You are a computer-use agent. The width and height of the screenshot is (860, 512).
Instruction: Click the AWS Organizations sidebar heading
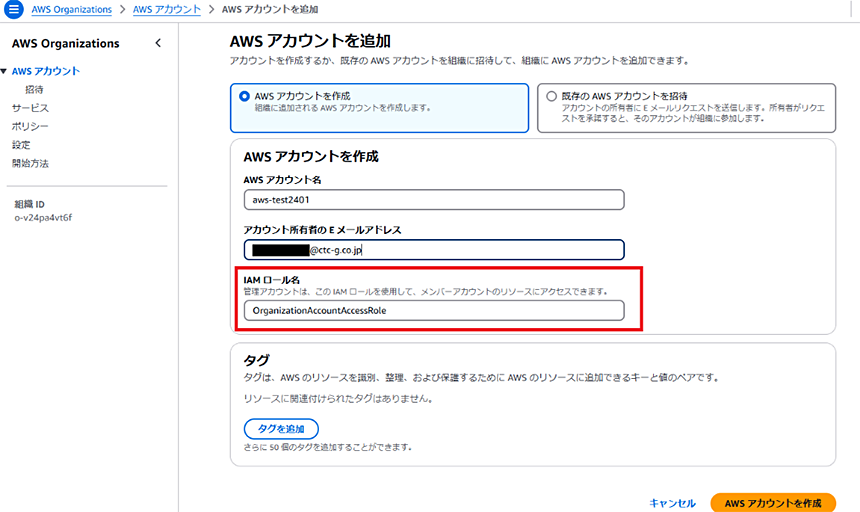65,43
